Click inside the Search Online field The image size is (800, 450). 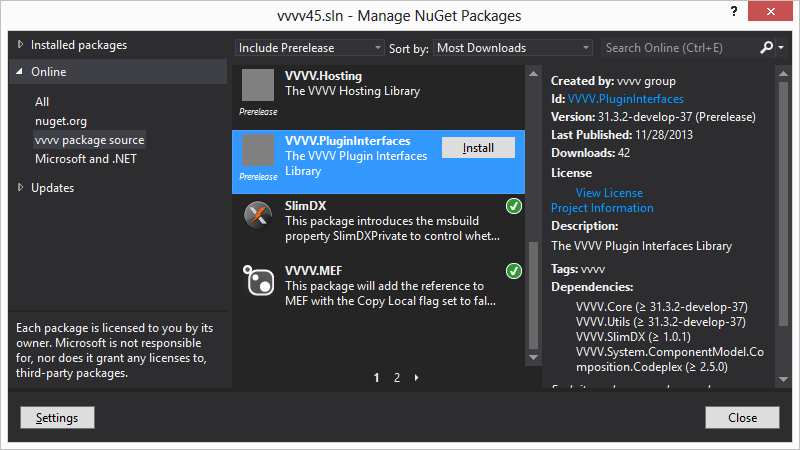[x=680, y=48]
